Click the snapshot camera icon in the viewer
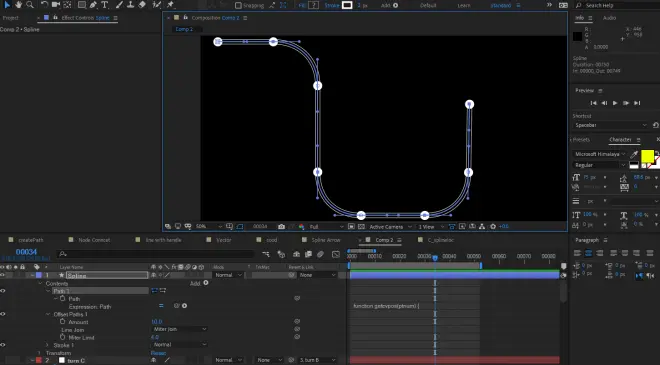The height and width of the screenshot is (365, 660). pos(281,226)
